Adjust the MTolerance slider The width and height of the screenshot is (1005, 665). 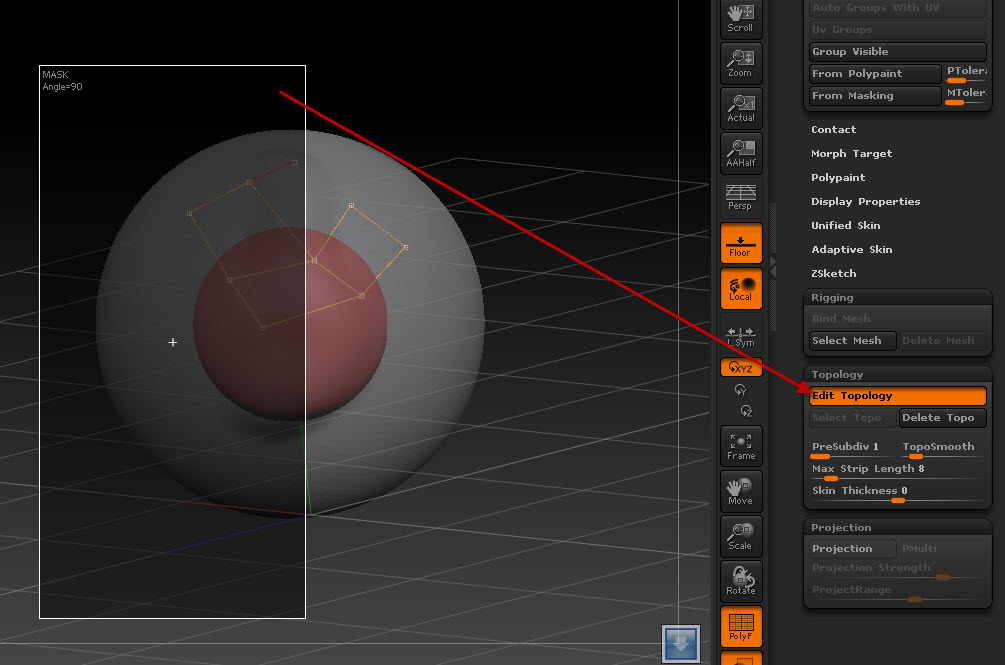click(966, 95)
